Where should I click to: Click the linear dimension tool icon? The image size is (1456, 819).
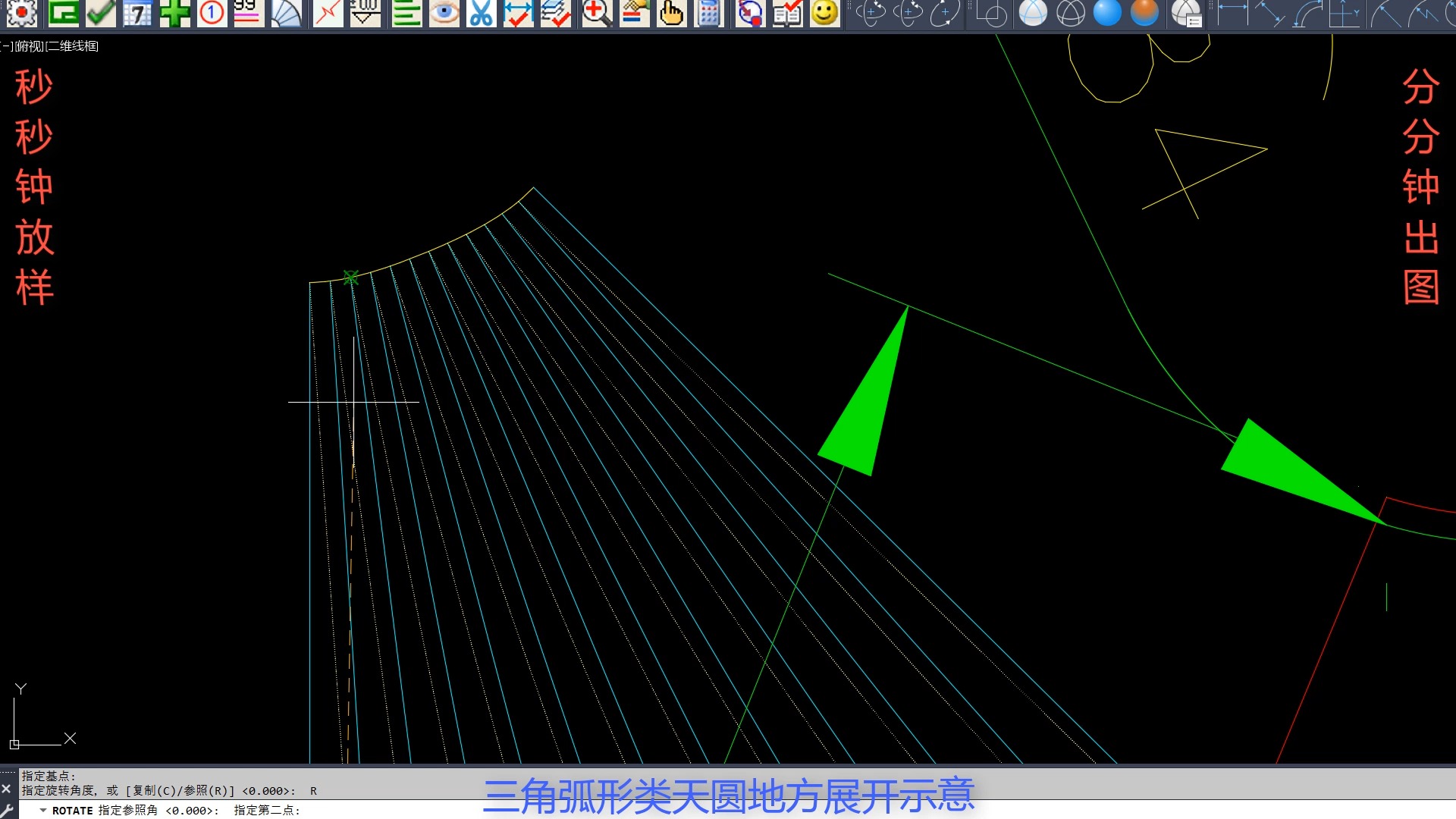click(1233, 13)
